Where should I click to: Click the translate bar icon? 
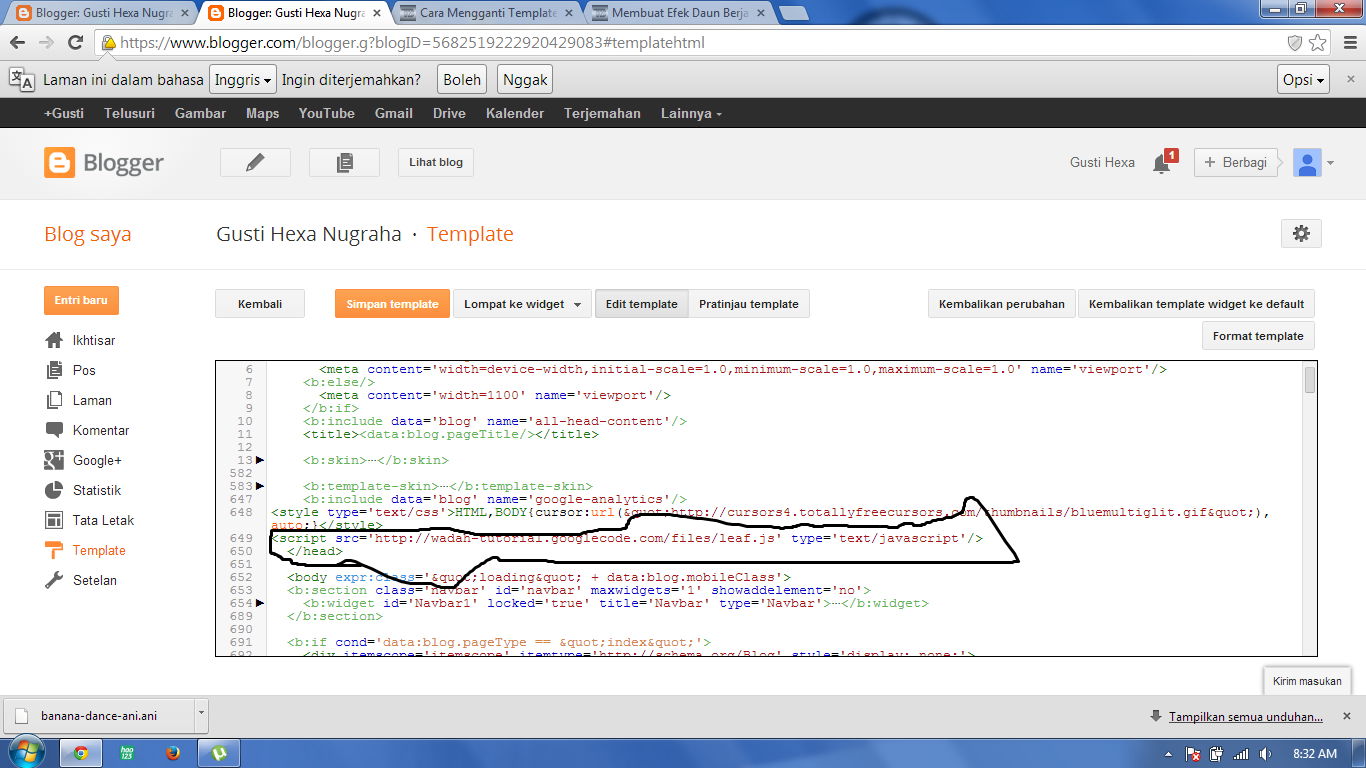click(x=21, y=80)
